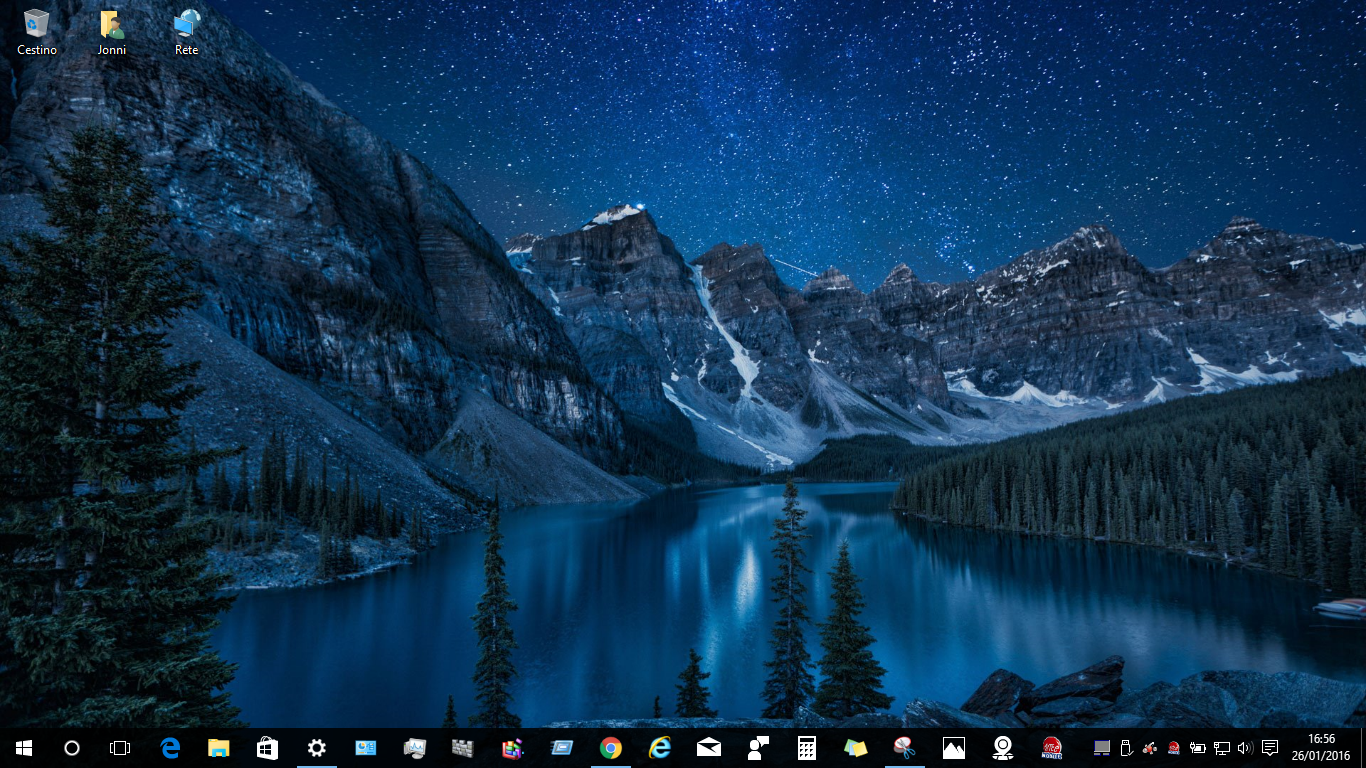The width and height of the screenshot is (1366, 768).
Task: Open Sticky Notes
Action: 855,747
